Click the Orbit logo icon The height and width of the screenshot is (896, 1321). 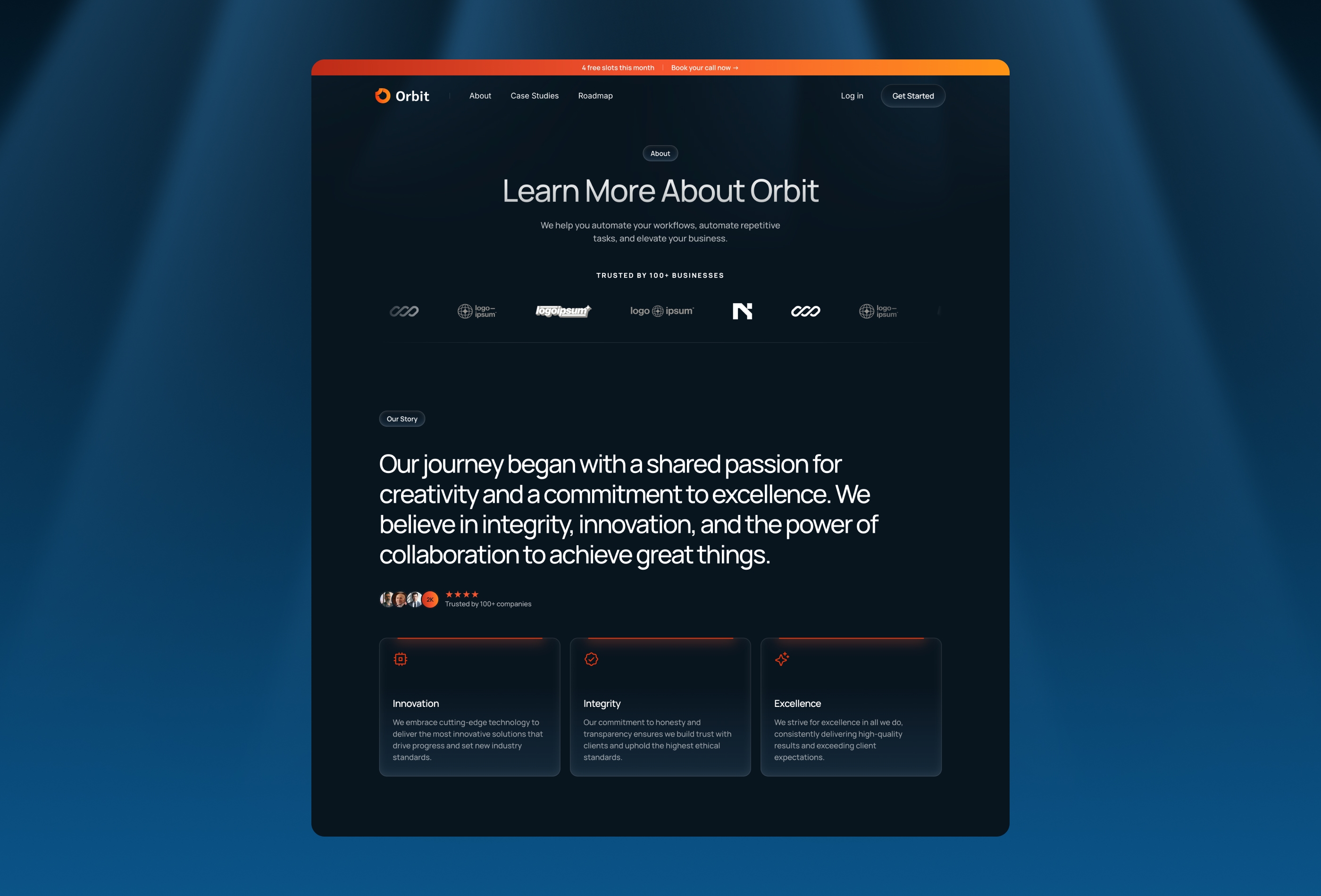point(385,95)
